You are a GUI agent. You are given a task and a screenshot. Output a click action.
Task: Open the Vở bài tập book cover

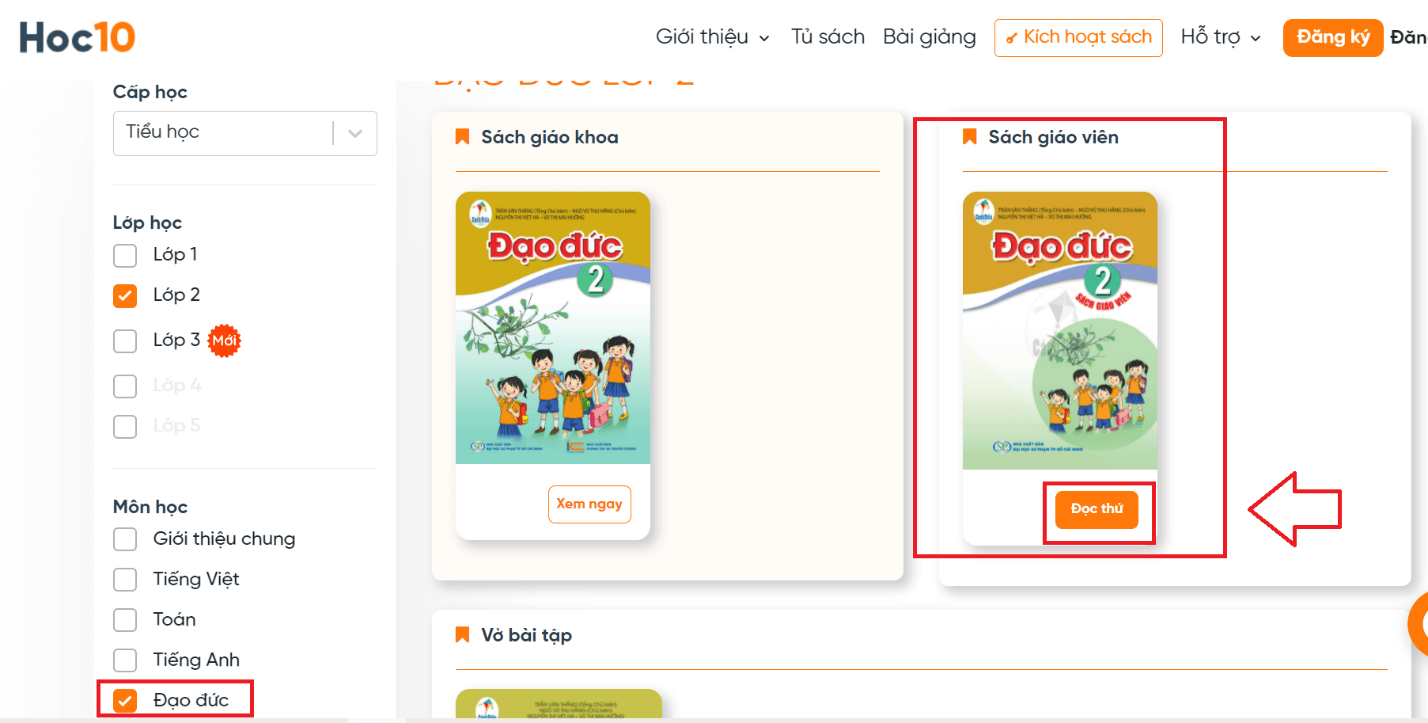point(559,706)
